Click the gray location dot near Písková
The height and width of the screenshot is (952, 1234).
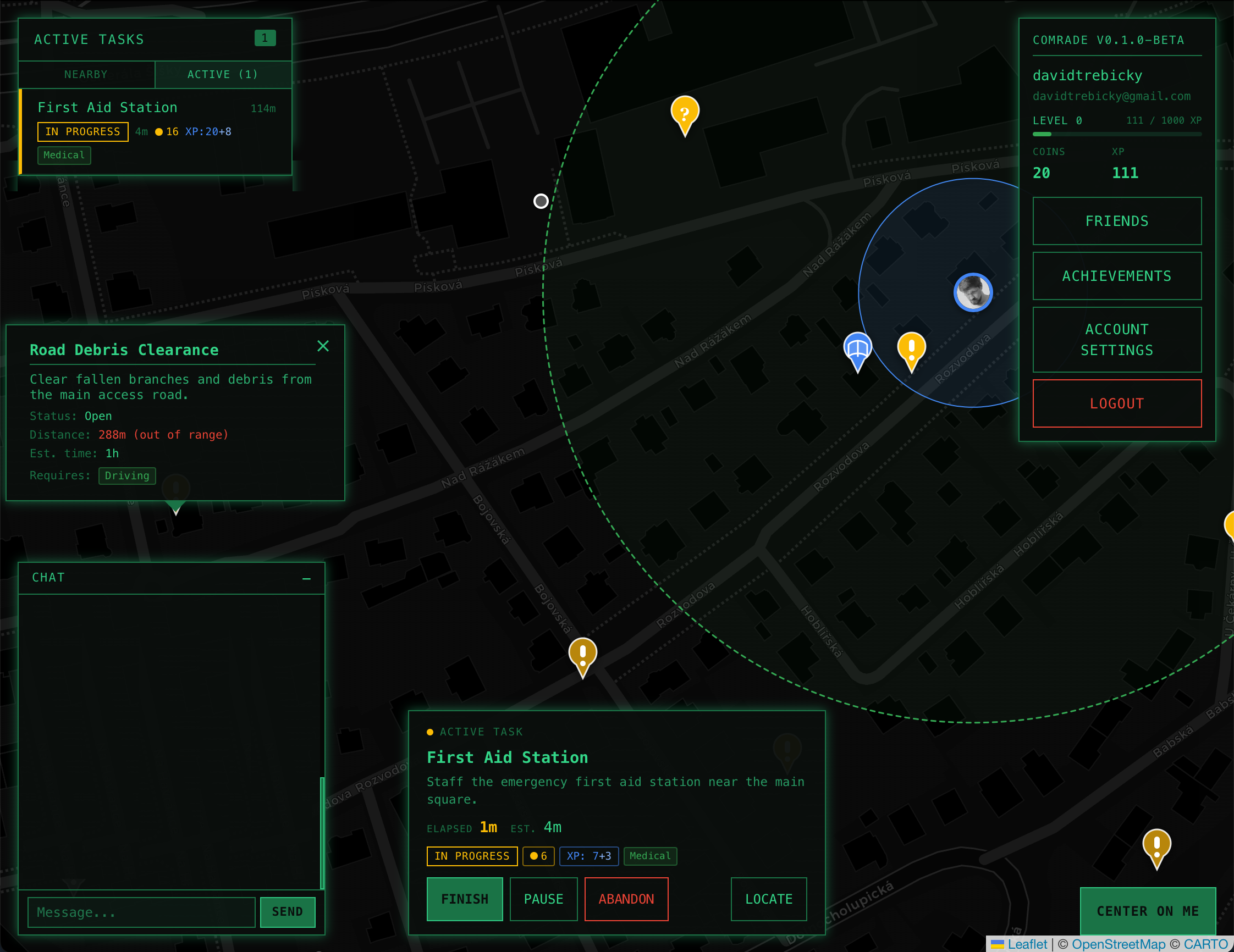[540, 201]
